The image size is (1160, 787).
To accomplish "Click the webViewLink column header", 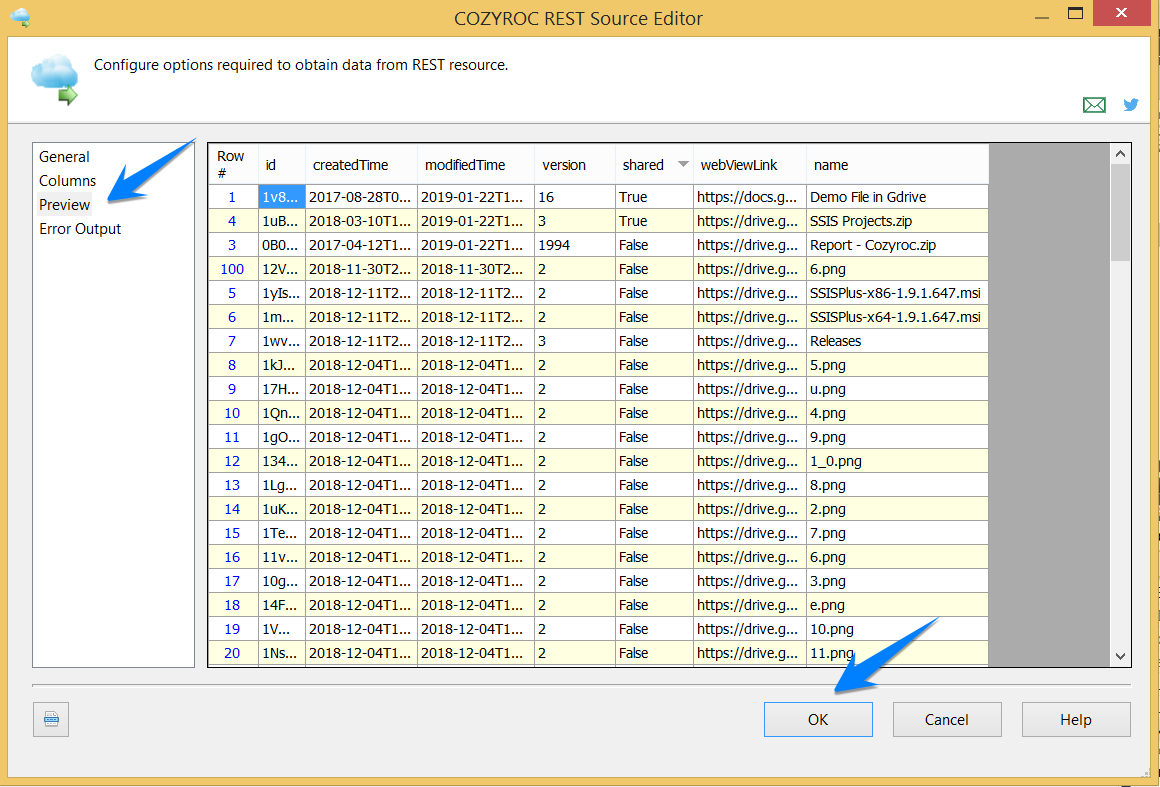I will click(750, 165).
